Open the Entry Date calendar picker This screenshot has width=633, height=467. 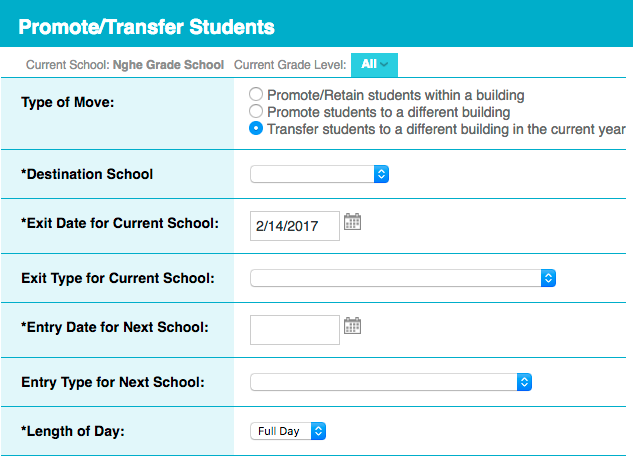[x=352, y=325]
